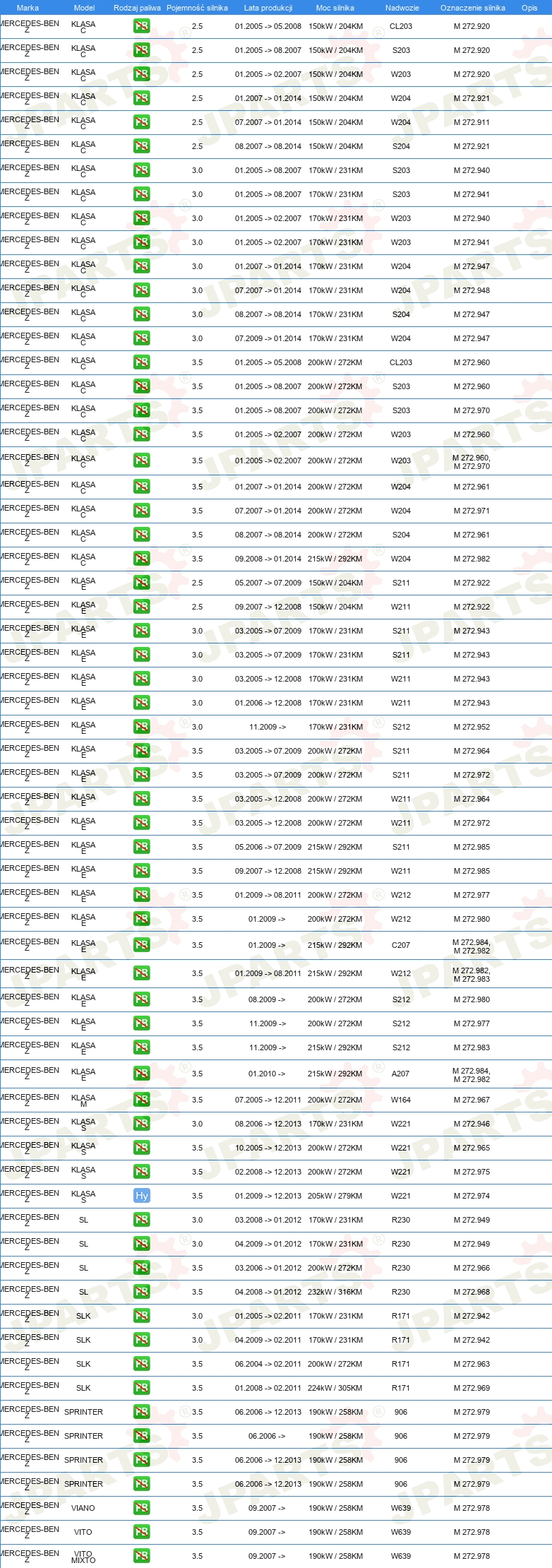The image size is (552, 1568).
Task: Click the date range 03.2006 -> 01.2012
Action: pos(268,1268)
